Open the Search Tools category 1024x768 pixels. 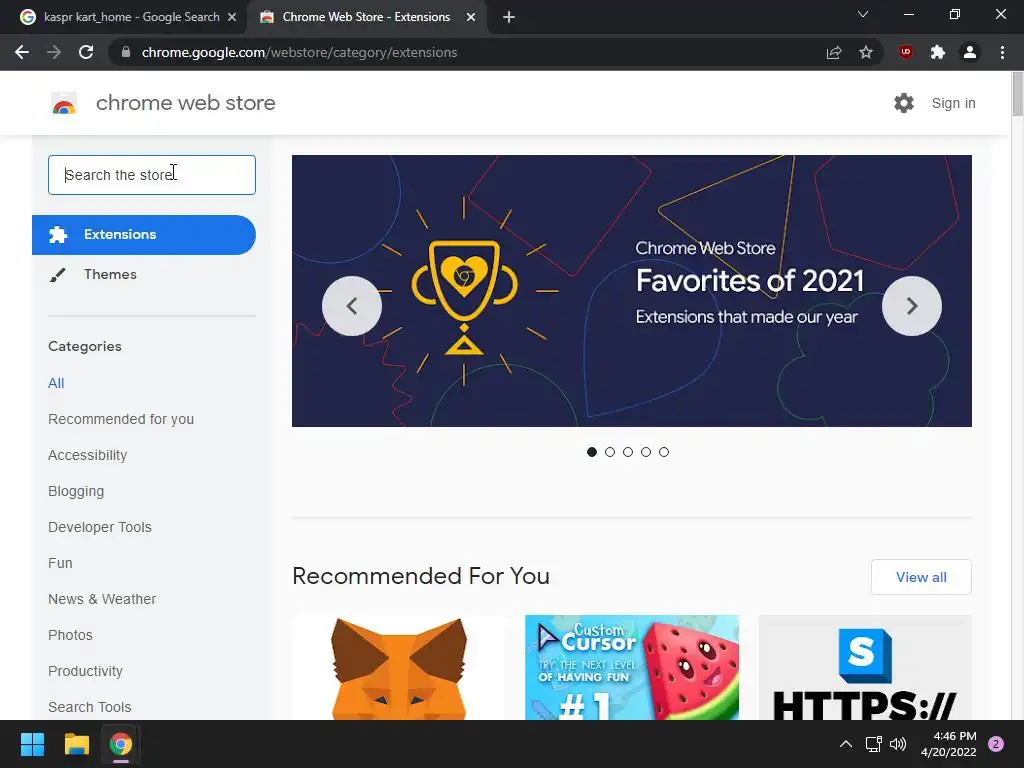point(89,707)
